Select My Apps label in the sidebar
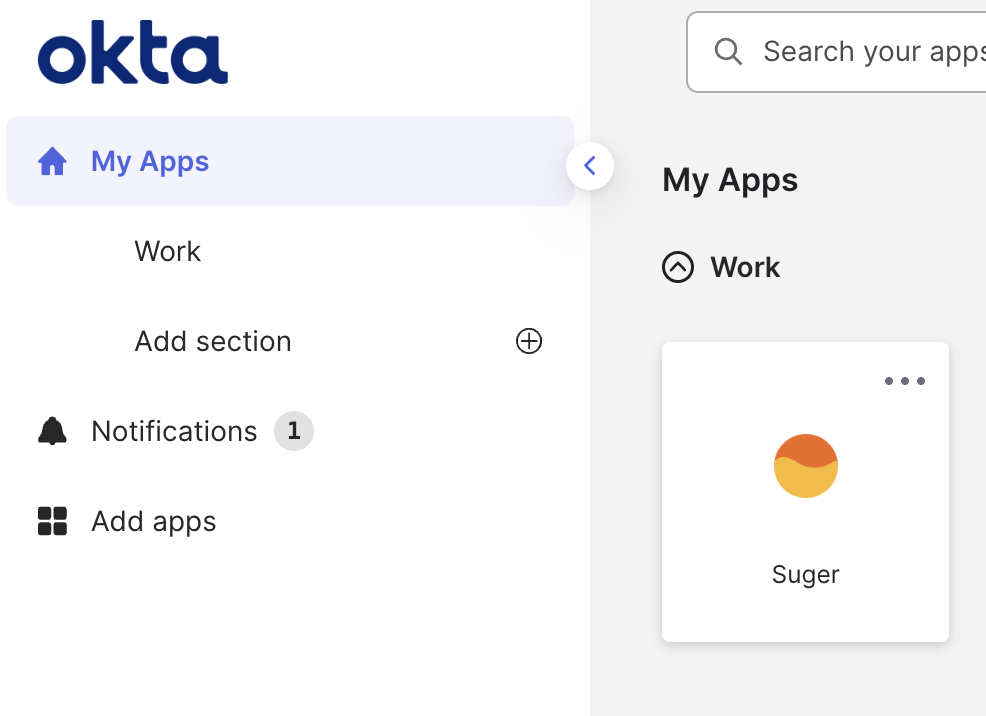Viewport: 986px width, 716px height. click(150, 162)
